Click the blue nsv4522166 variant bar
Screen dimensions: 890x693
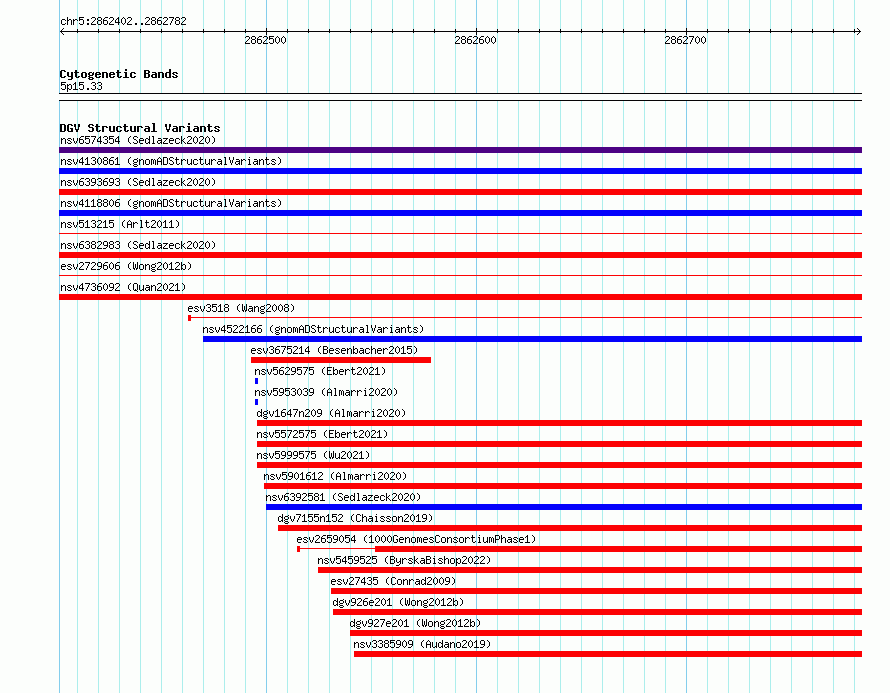[532, 339]
